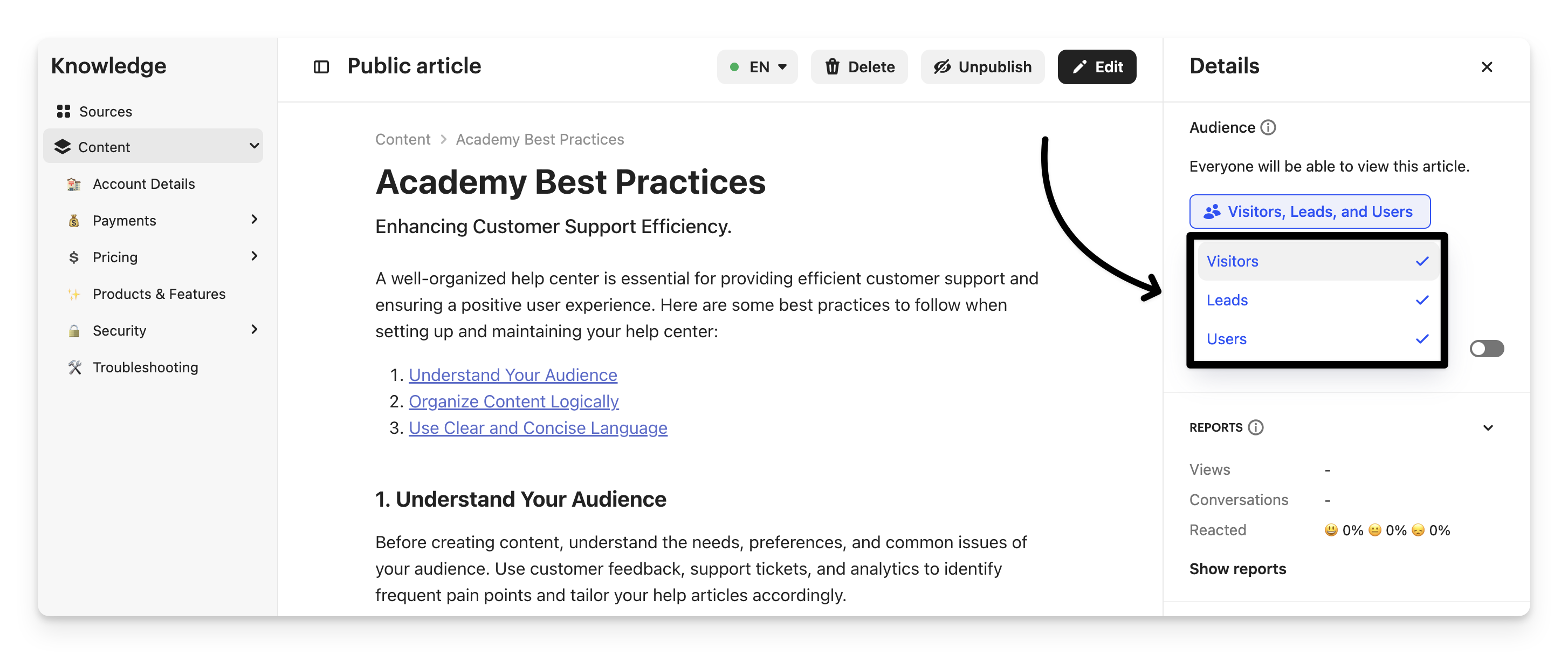Open the EN language dropdown

click(x=757, y=67)
